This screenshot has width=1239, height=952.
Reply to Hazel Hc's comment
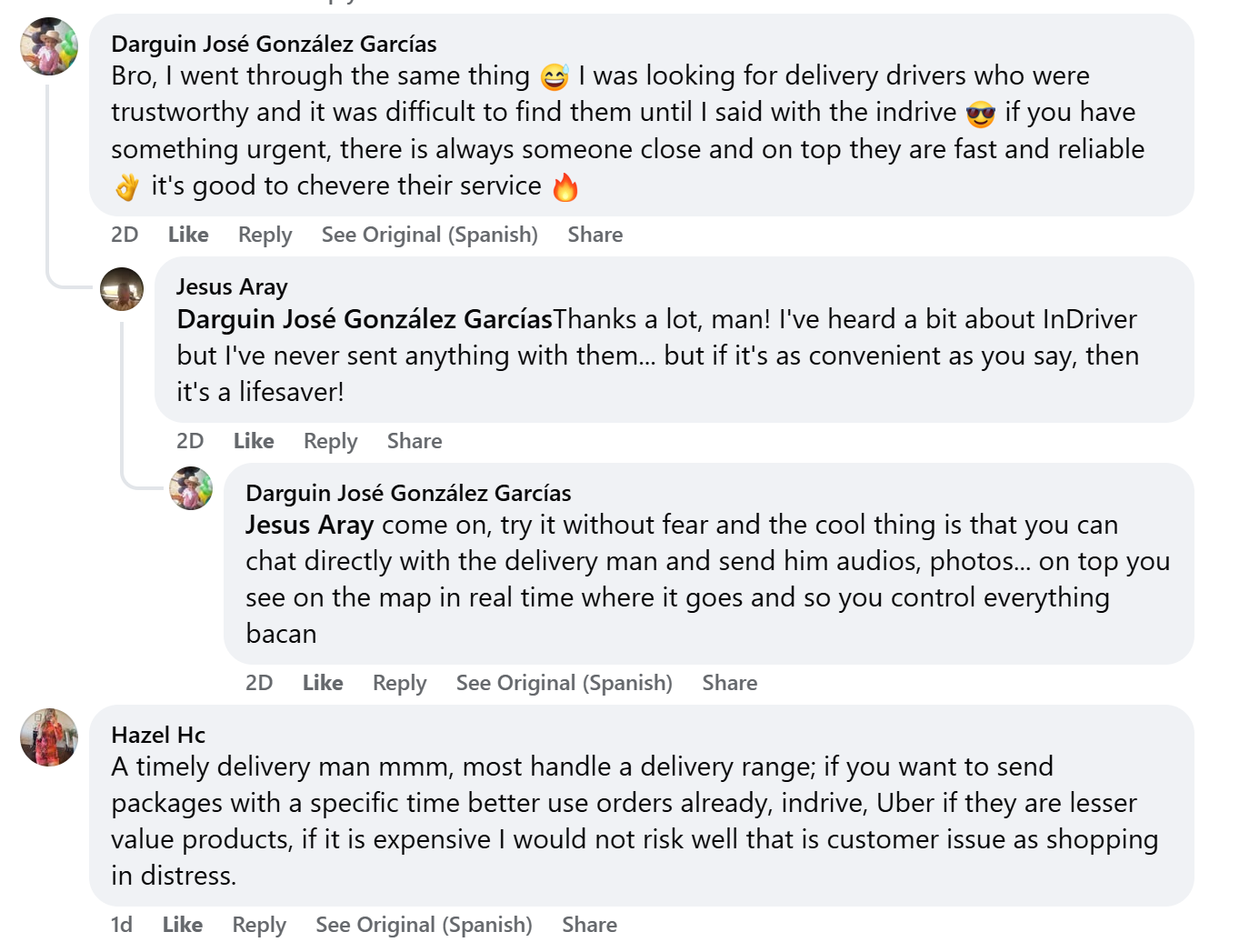click(259, 925)
